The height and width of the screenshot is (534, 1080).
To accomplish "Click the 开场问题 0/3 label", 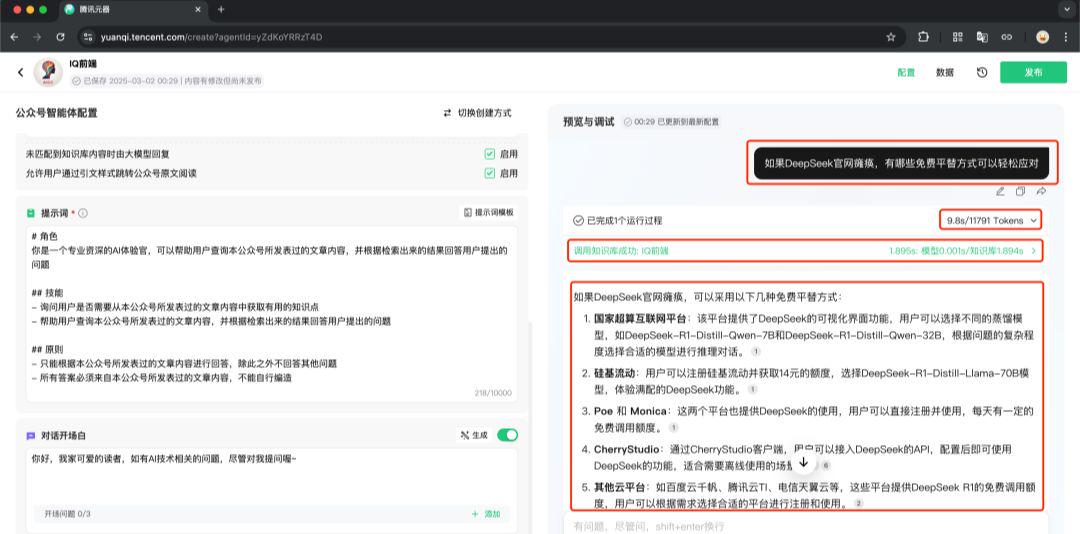I will pyautogui.click(x=68, y=514).
